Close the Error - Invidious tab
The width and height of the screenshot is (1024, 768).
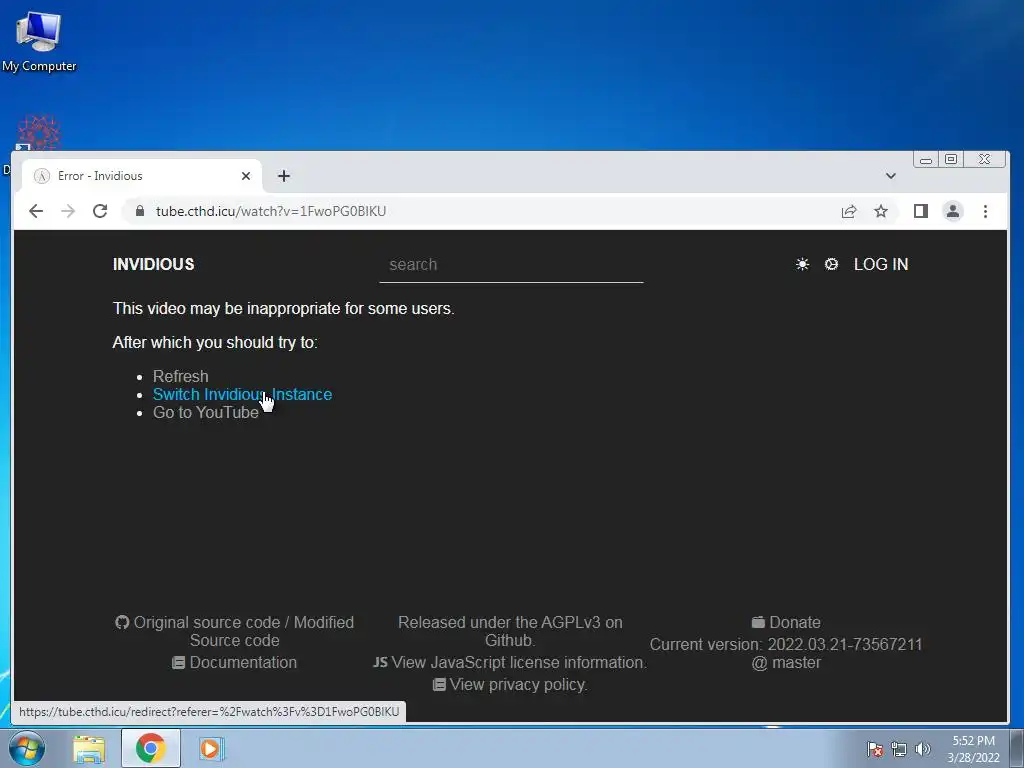pos(246,176)
